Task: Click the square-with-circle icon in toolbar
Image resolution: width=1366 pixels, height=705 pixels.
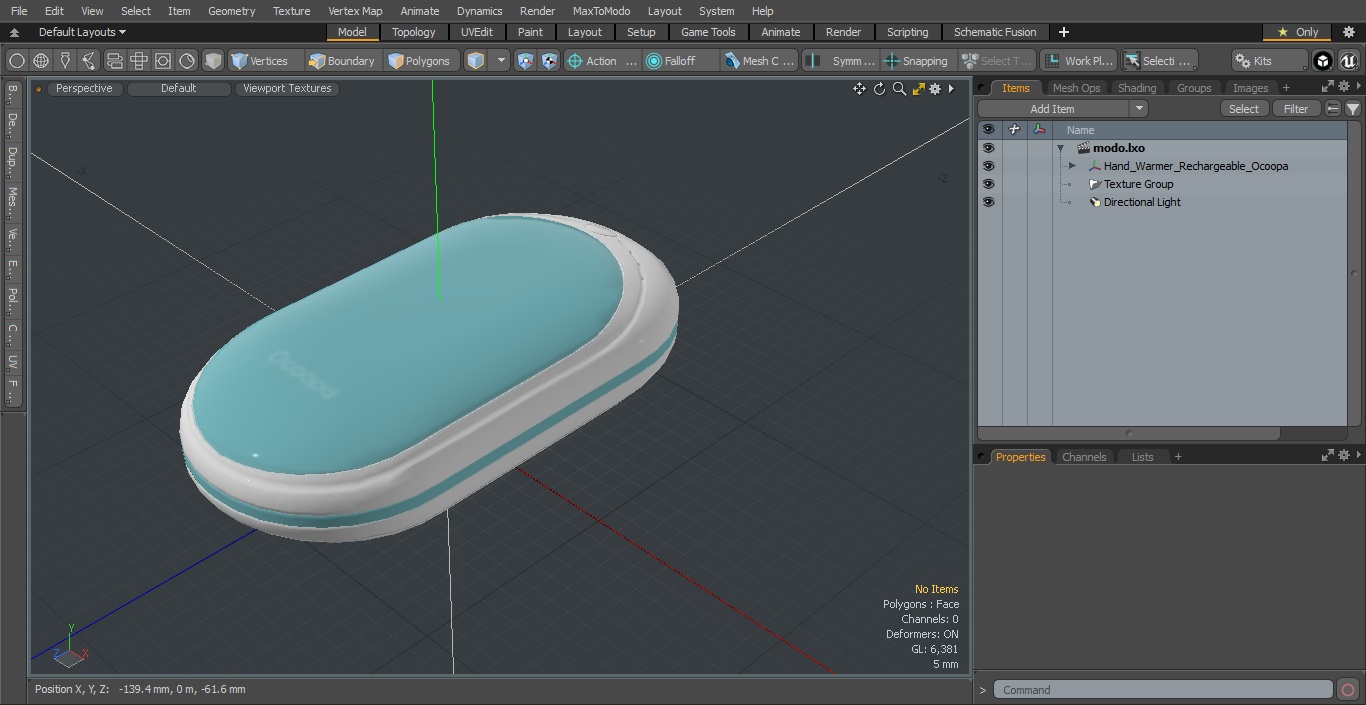Action: pos(163,61)
